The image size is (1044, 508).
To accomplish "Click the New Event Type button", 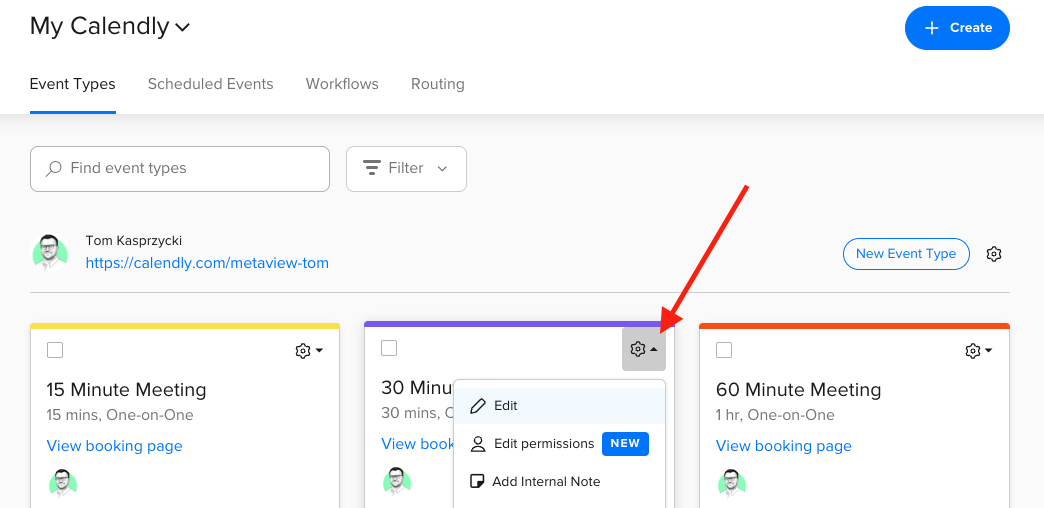I will point(906,254).
